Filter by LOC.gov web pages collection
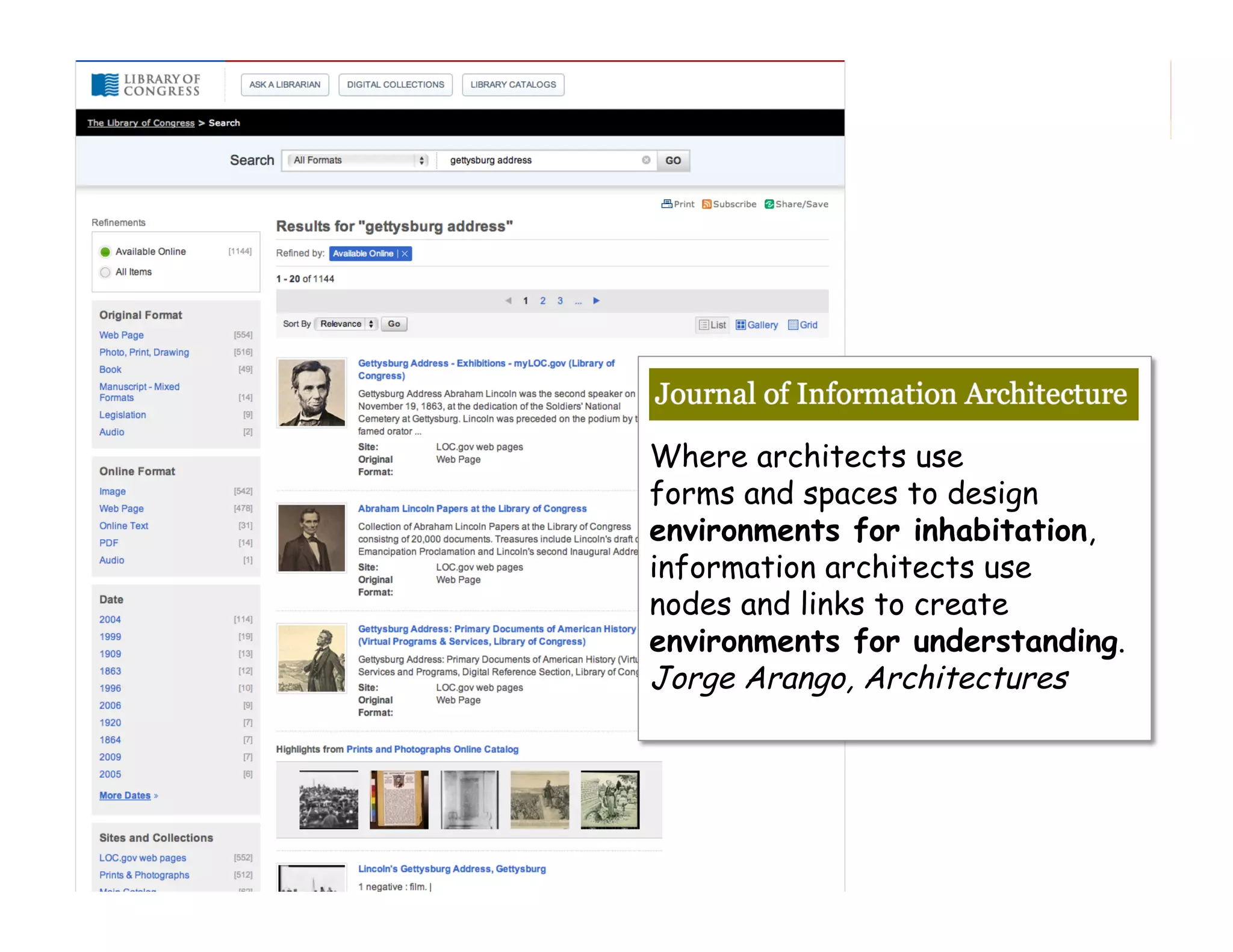 point(143,858)
